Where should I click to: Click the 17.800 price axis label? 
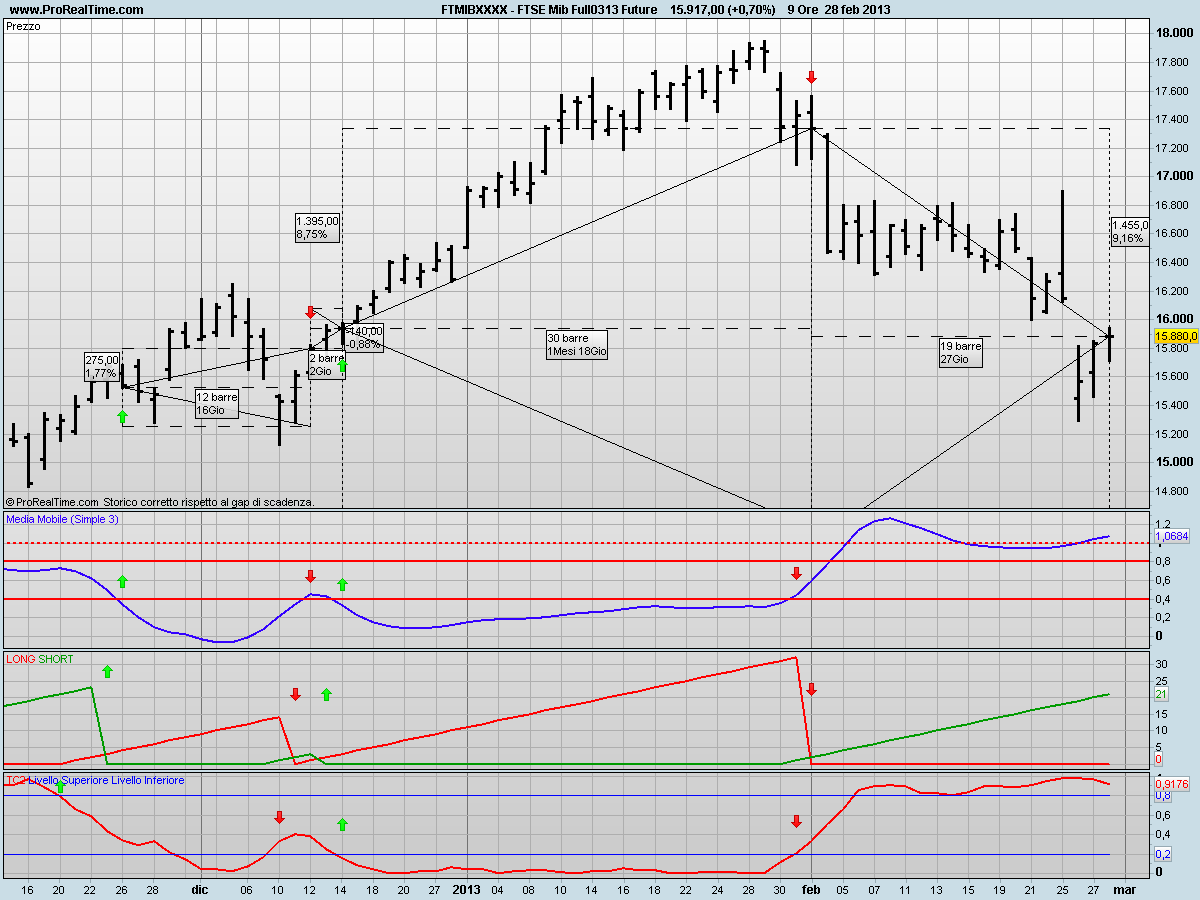1174,62
